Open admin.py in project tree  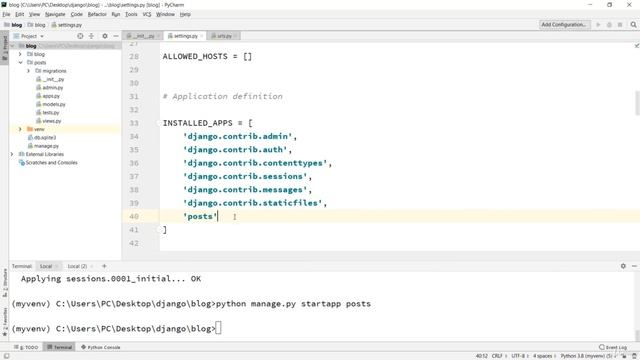pyautogui.click(x=49, y=87)
